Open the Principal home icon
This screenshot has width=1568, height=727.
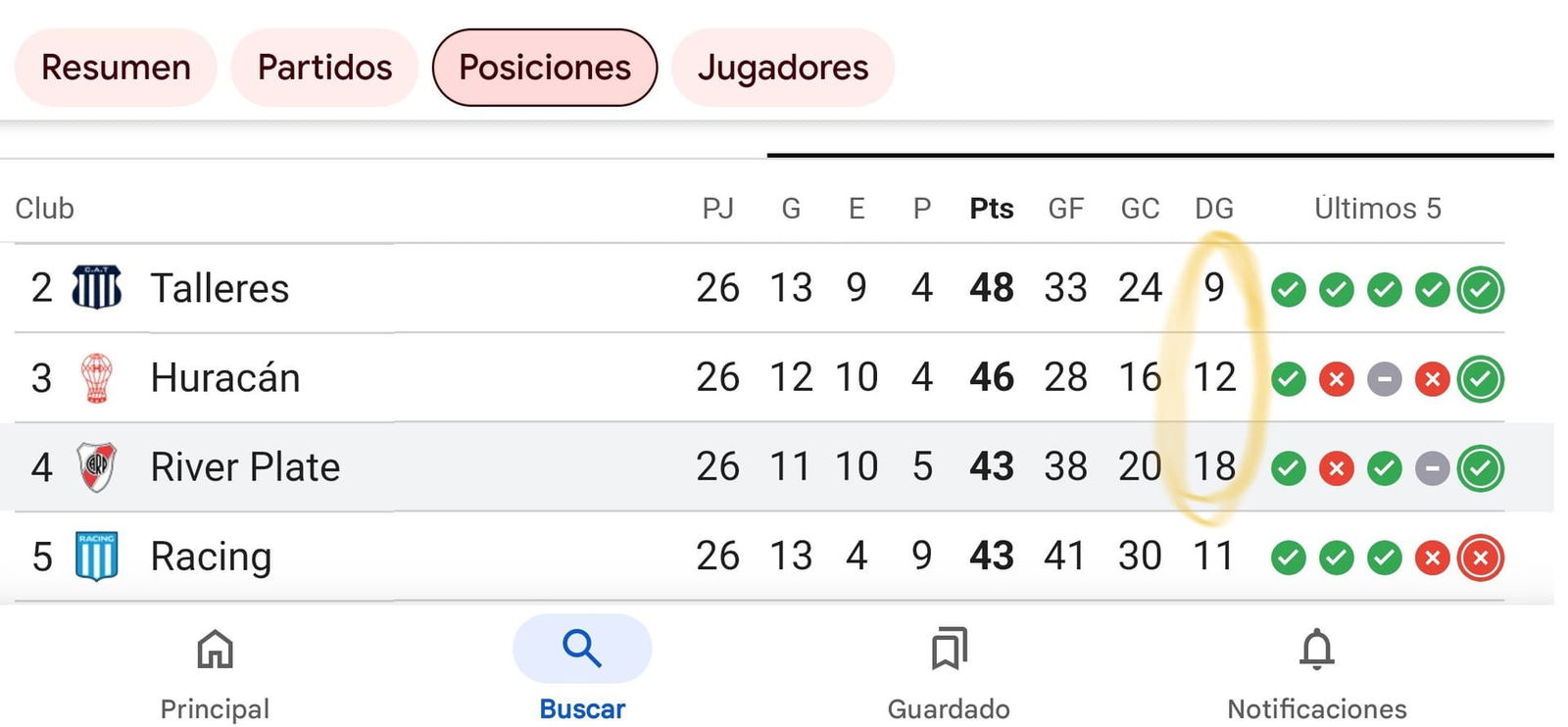tap(215, 649)
